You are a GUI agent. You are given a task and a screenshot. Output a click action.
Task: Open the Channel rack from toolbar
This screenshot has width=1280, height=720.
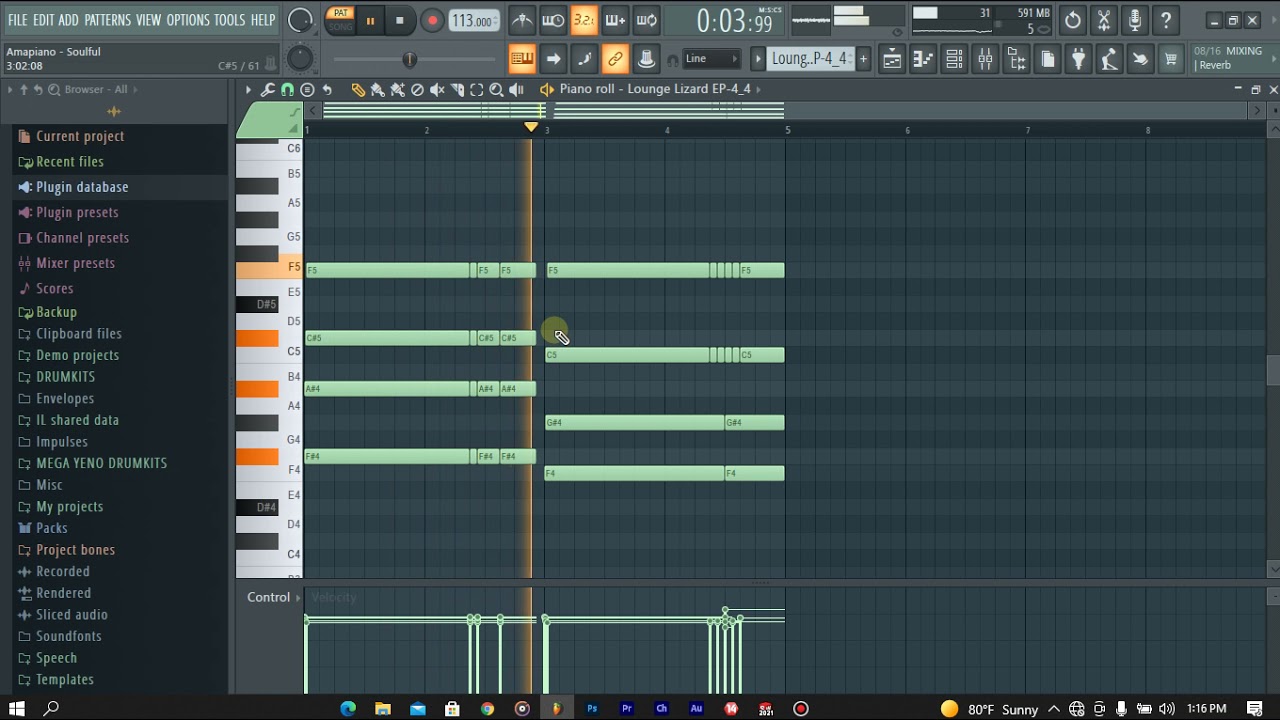pos(954,60)
